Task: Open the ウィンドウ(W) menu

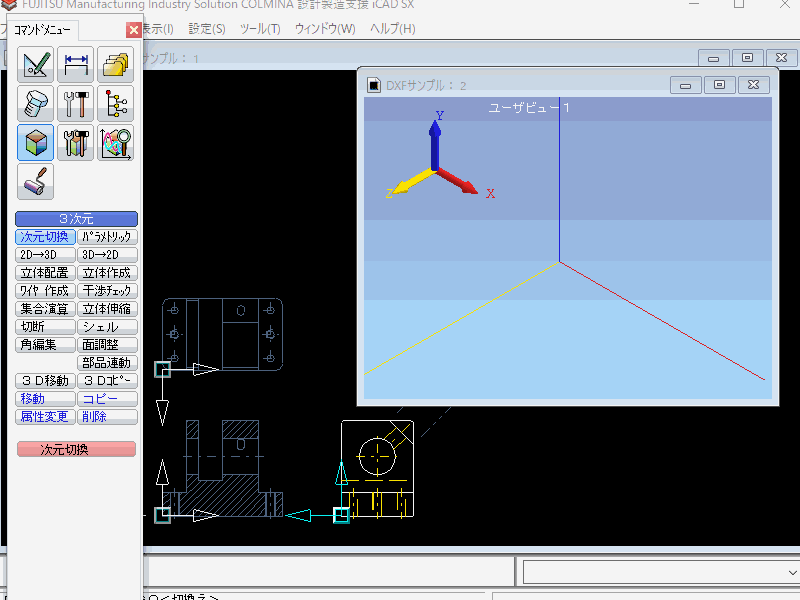Action: pyautogui.click(x=324, y=29)
